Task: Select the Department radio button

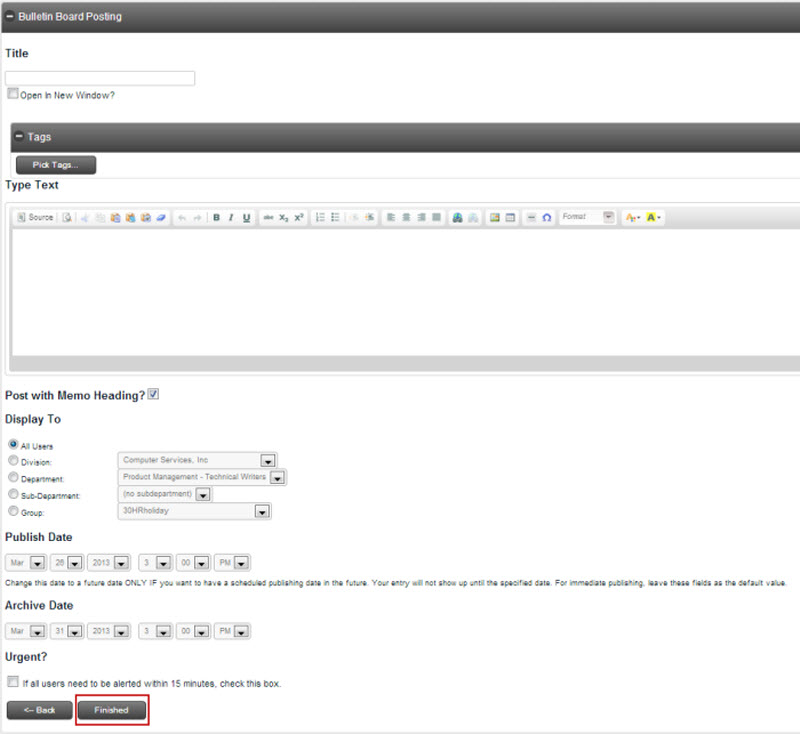Action: tap(13, 478)
